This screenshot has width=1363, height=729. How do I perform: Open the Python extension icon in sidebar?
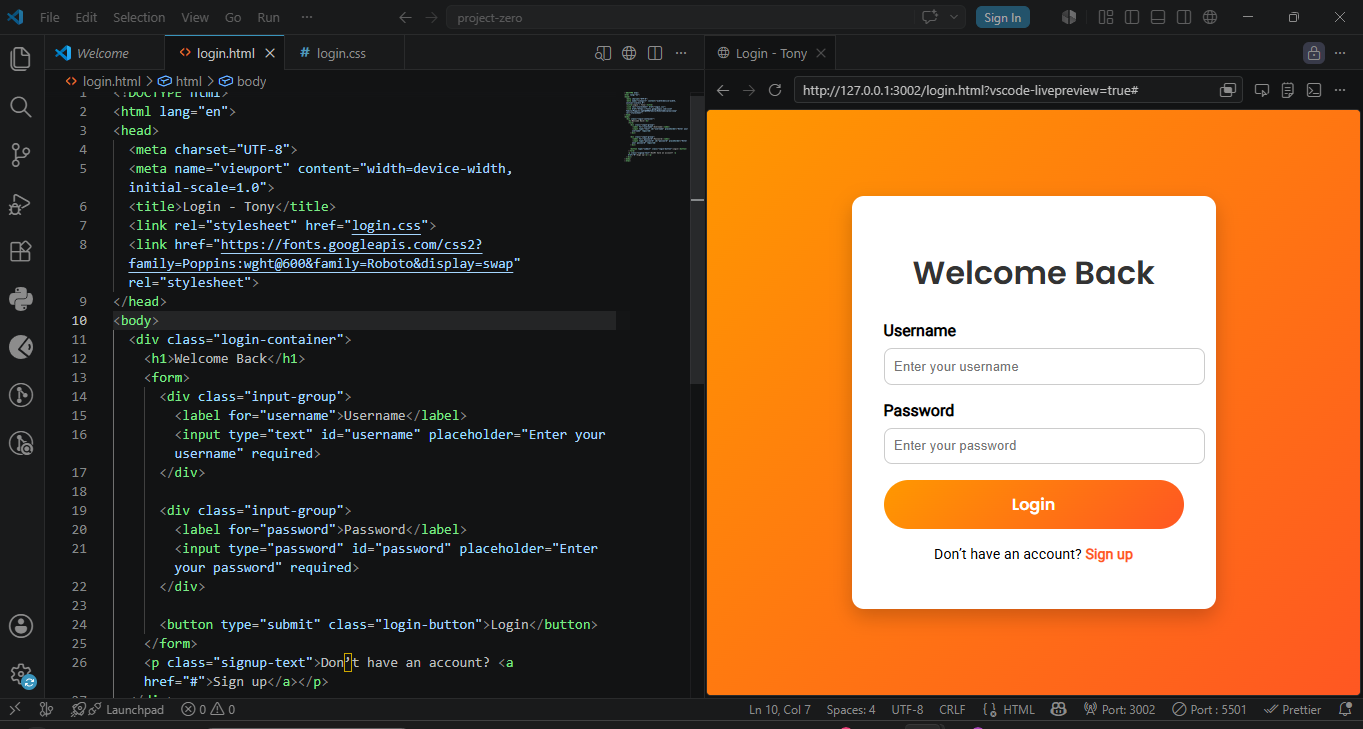tap(21, 299)
